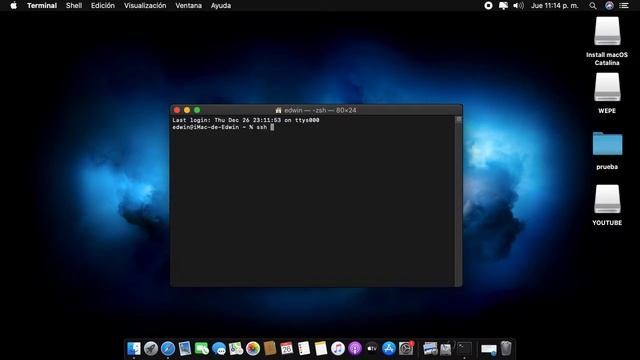Open Apple TV app in dock
Screen dimensions: 640x360
tap(372, 348)
